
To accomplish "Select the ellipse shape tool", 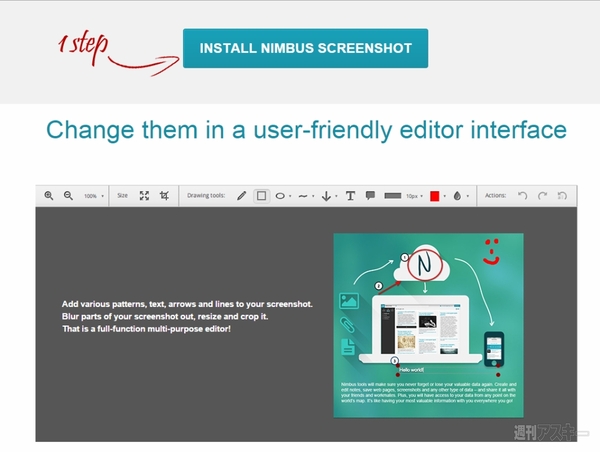I will (x=280, y=196).
